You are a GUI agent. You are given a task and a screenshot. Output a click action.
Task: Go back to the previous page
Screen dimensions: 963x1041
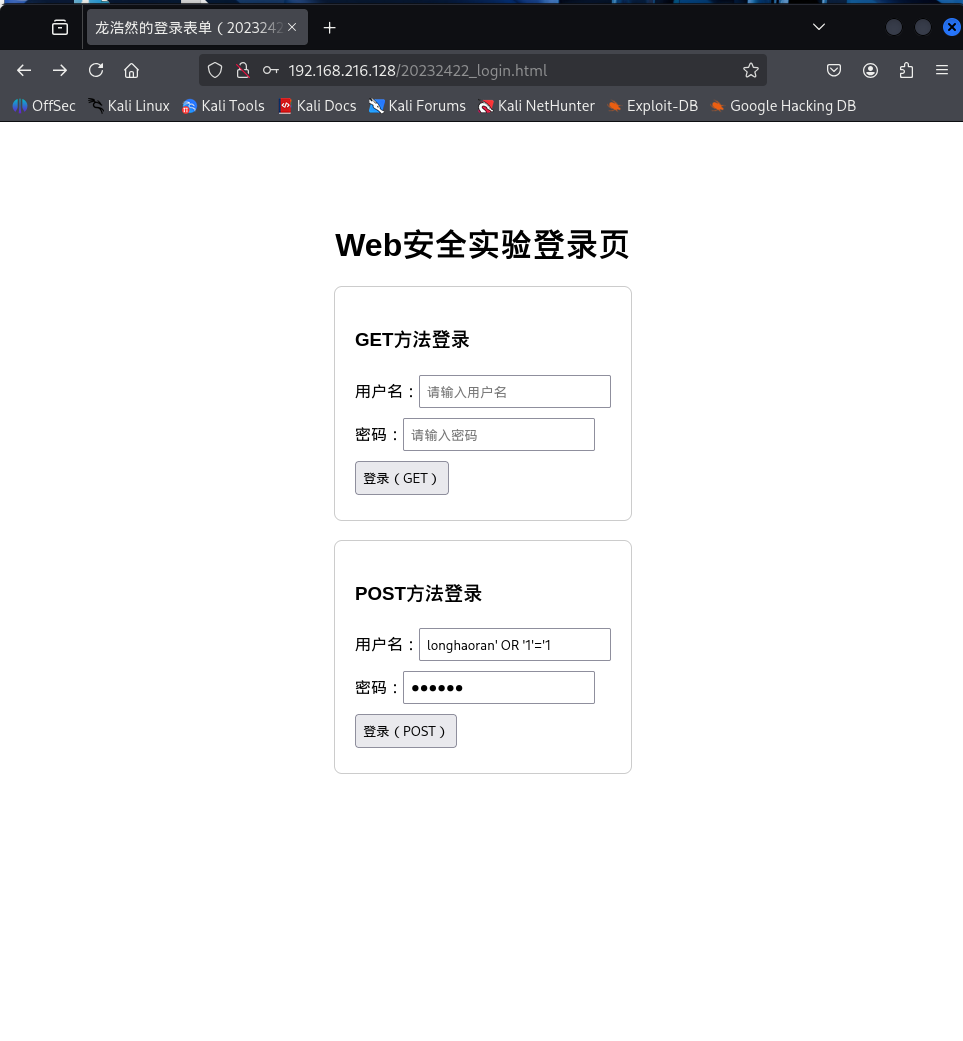(x=24, y=70)
